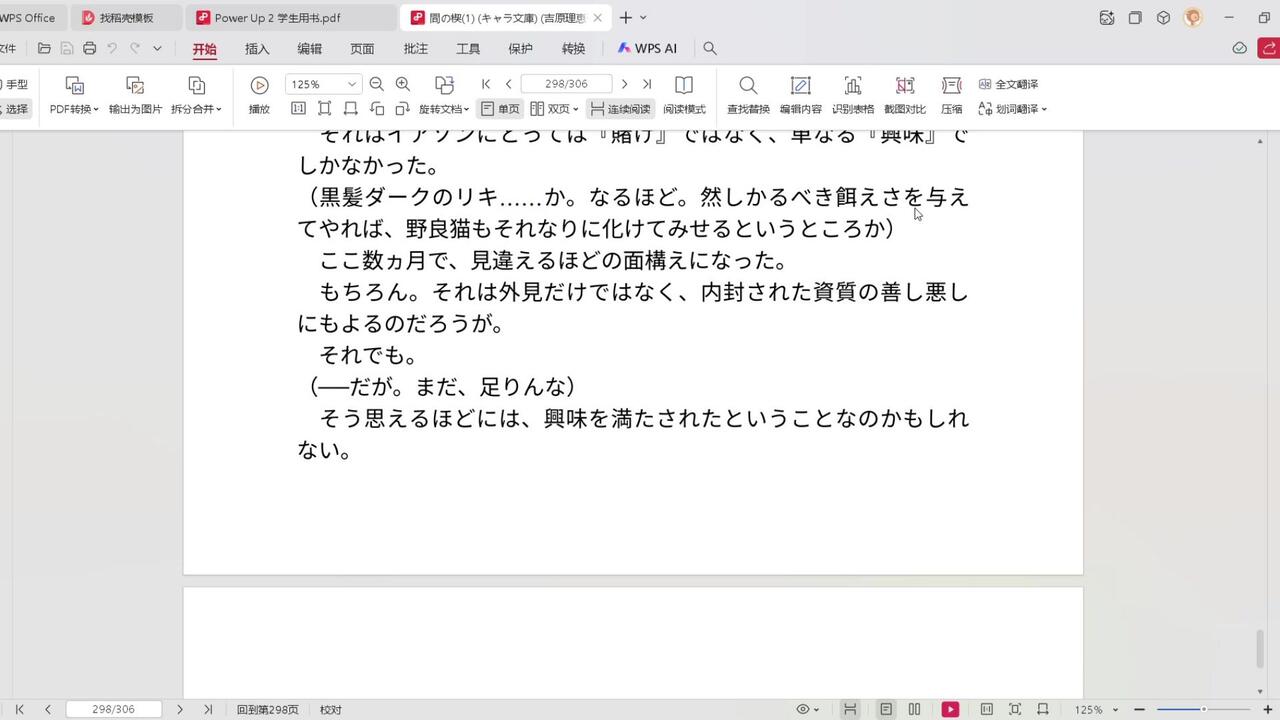Image resolution: width=1280 pixels, height=720 pixels.
Task: Open the new tab dropdown arrow
Action: [x=643, y=18]
